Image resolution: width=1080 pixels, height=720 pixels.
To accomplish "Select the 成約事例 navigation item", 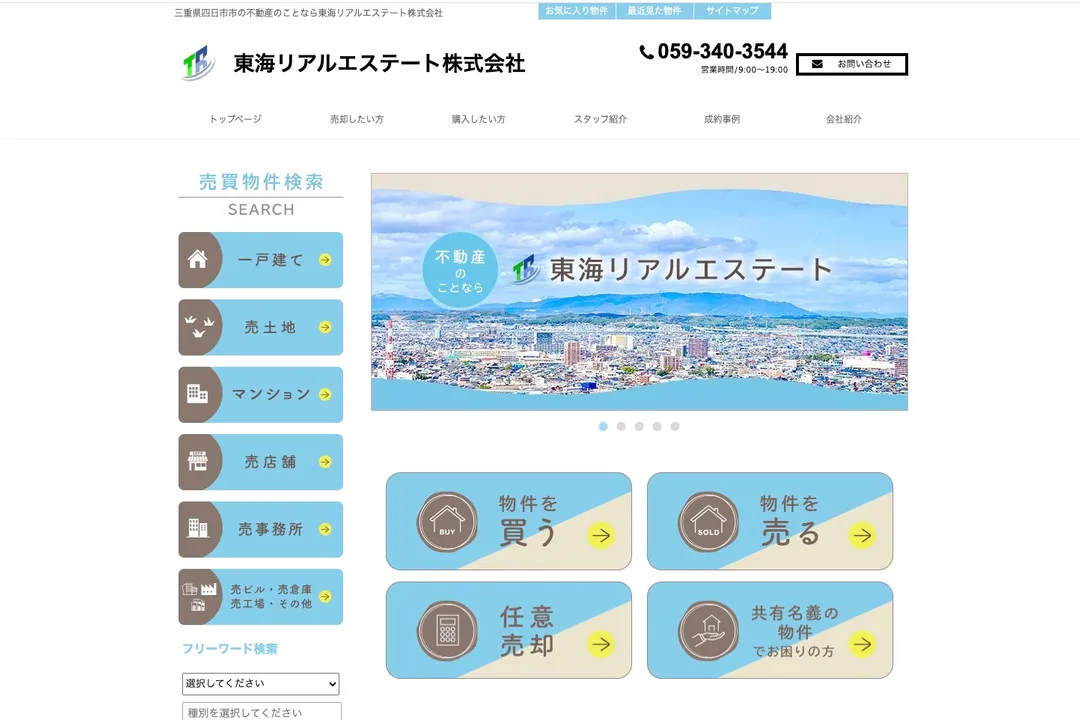I will pyautogui.click(x=722, y=119).
